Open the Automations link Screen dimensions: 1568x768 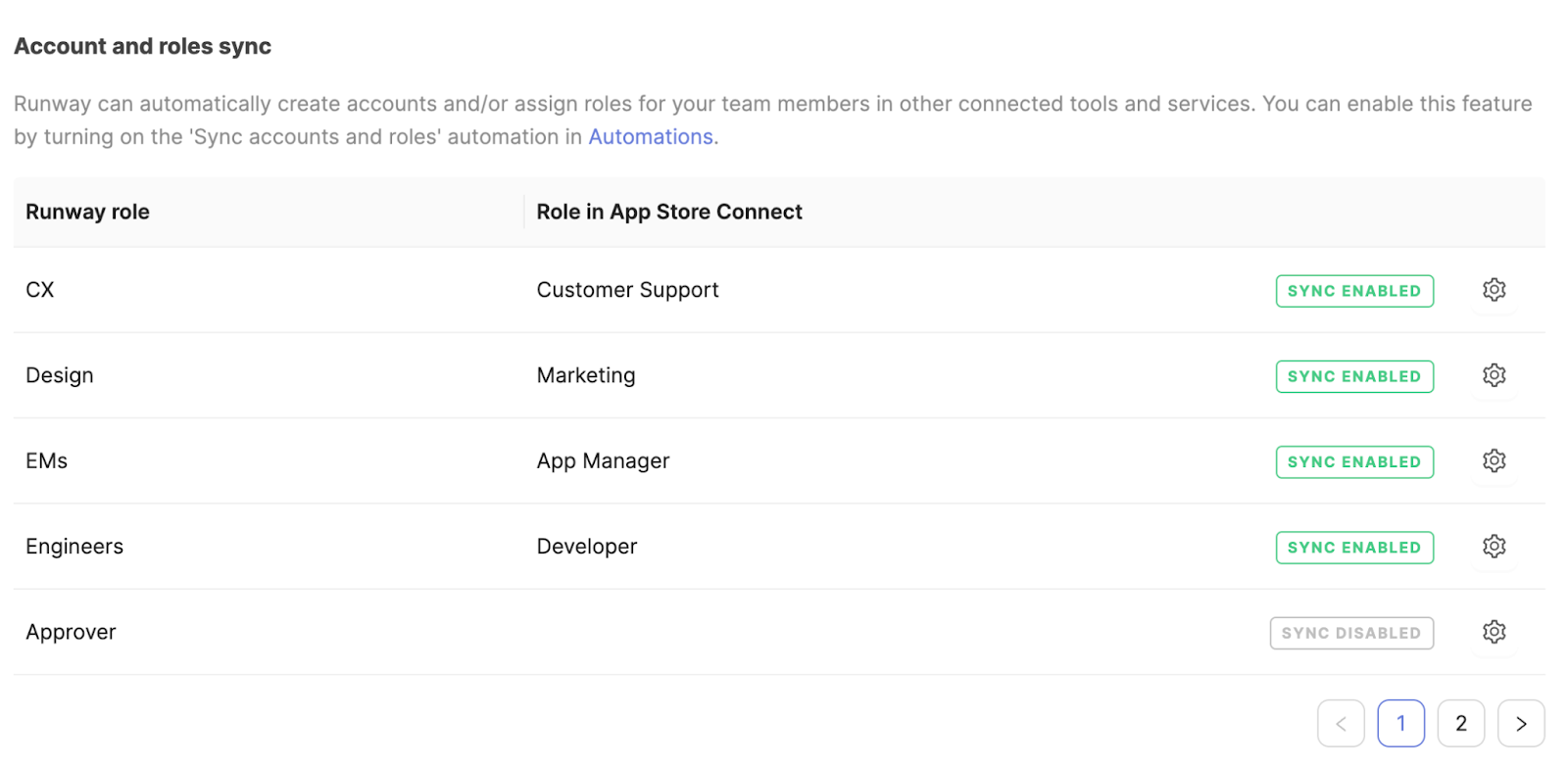[651, 137]
